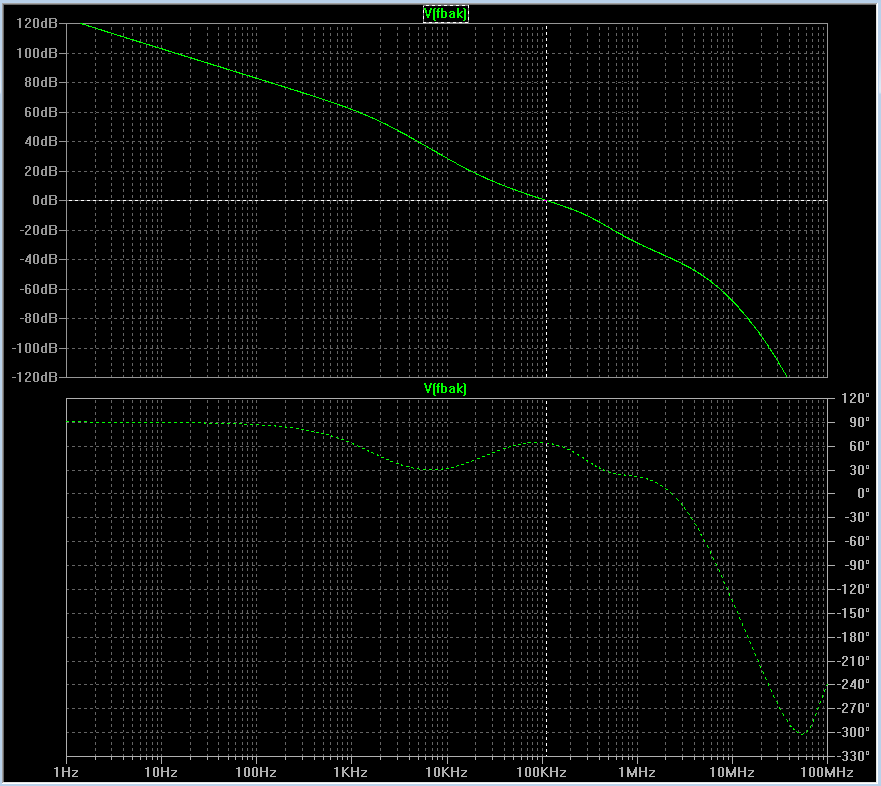Click the -90° phase axis label
Image resolution: width=881 pixels, height=786 pixels.
click(x=857, y=565)
